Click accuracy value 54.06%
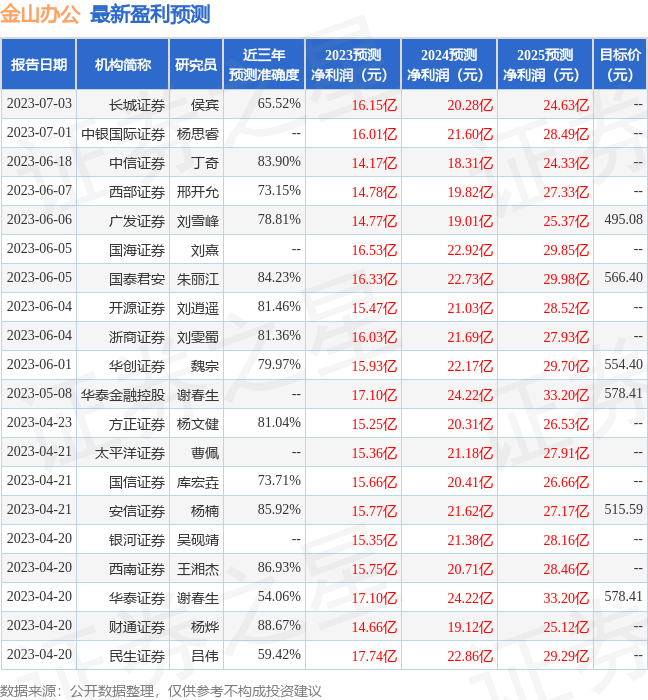The image size is (648, 700). point(279,597)
